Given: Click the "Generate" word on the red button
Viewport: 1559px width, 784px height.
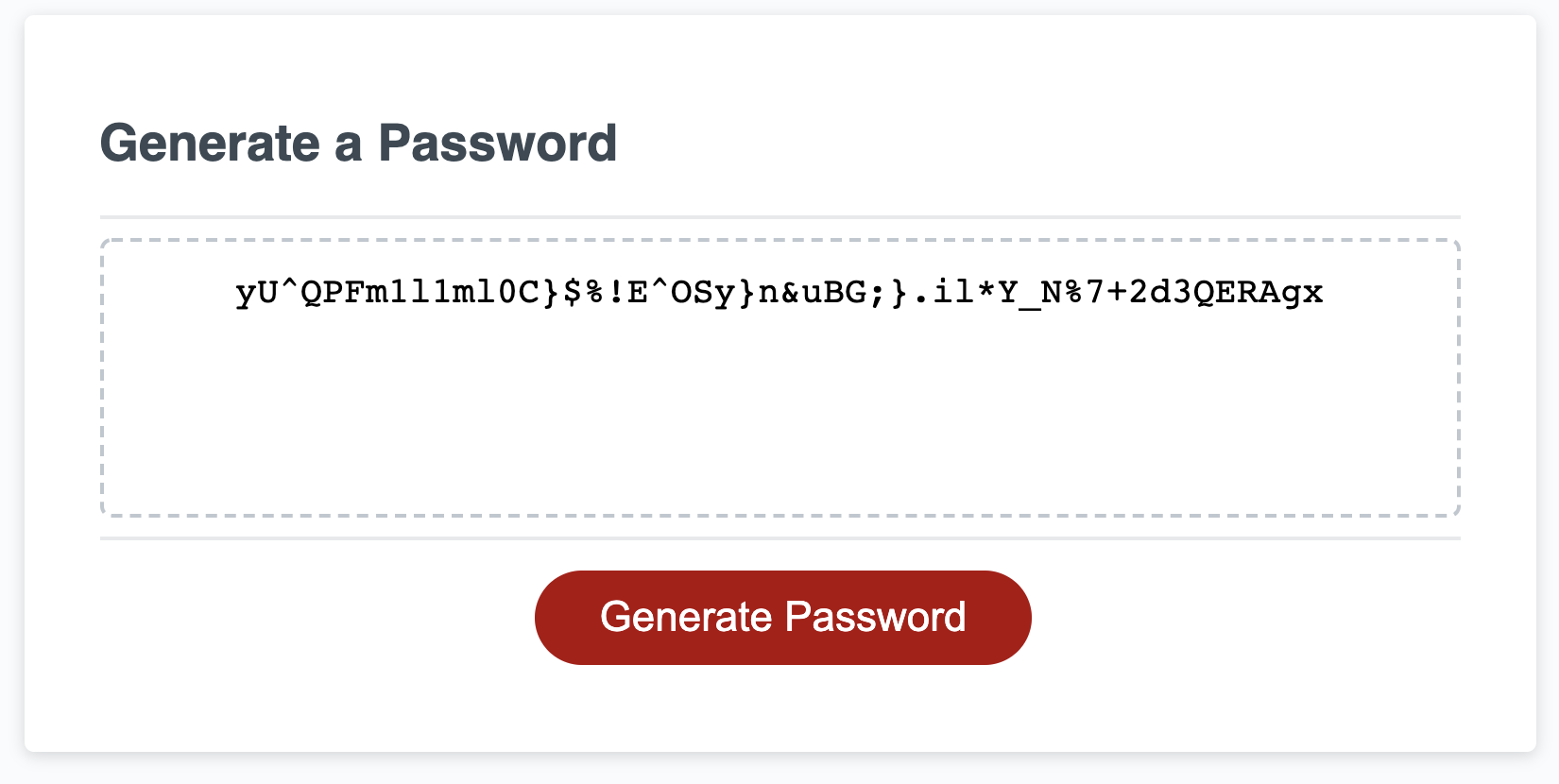Looking at the screenshot, I should tap(687, 618).
